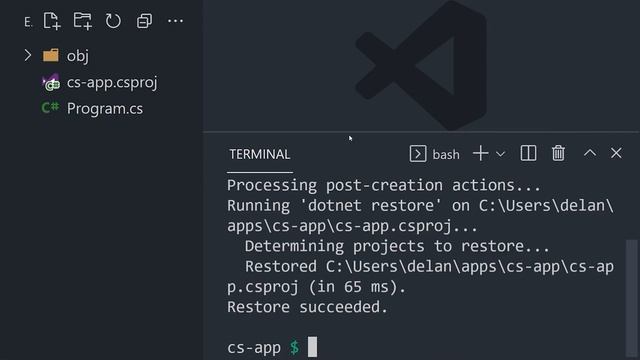
Task: Create a new folder in Explorer
Action: click(x=82, y=21)
